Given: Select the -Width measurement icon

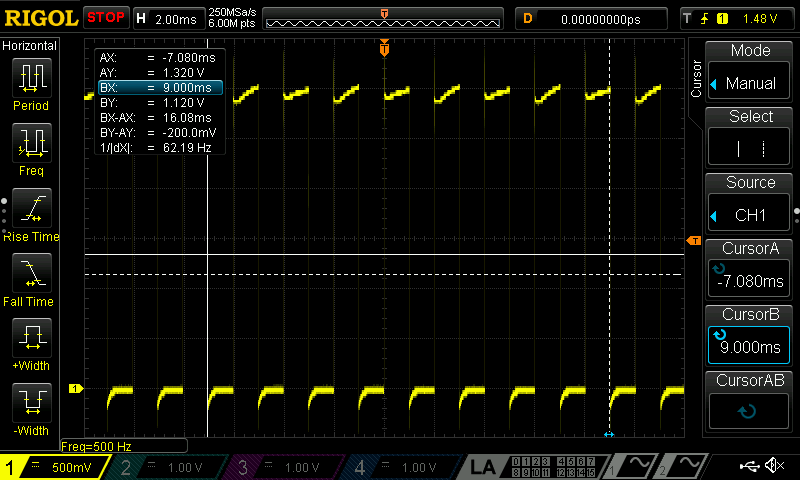Looking at the screenshot, I should pyautogui.click(x=31, y=402).
